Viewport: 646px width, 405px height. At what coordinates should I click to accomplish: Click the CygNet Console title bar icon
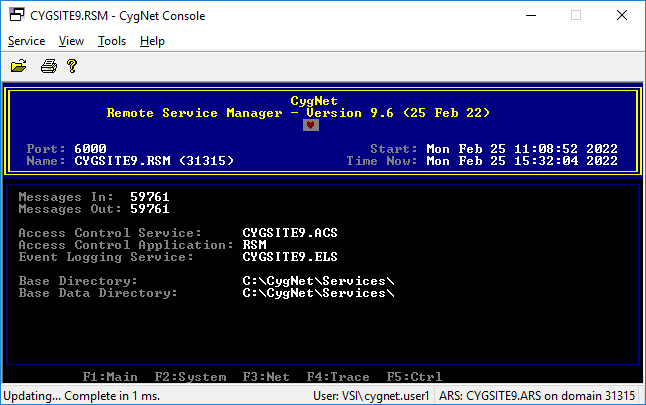pos(17,15)
